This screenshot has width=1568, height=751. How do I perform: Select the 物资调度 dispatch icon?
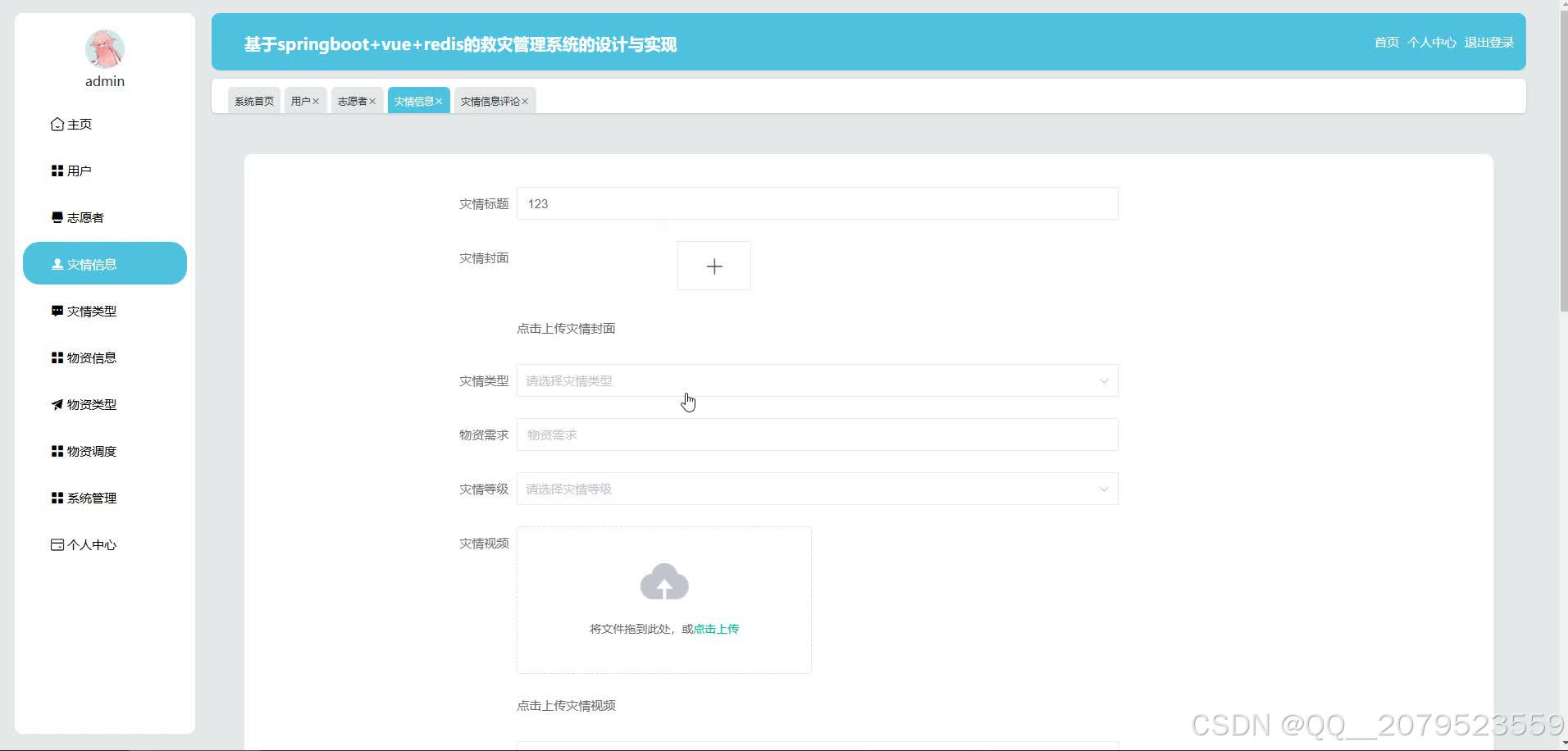click(x=56, y=450)
